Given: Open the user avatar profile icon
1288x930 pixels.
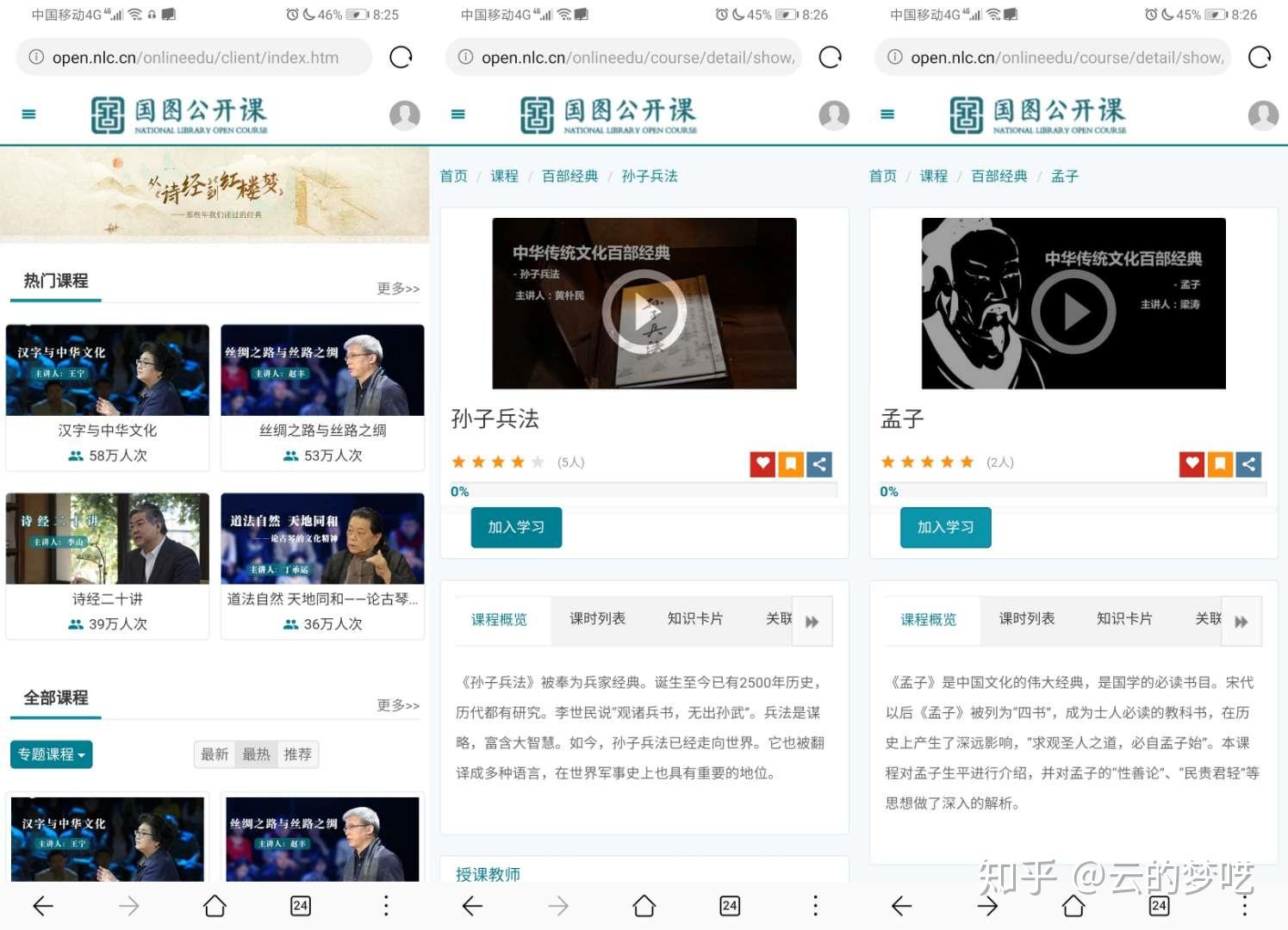Looking at the screenshot, I should coord(405,115).
